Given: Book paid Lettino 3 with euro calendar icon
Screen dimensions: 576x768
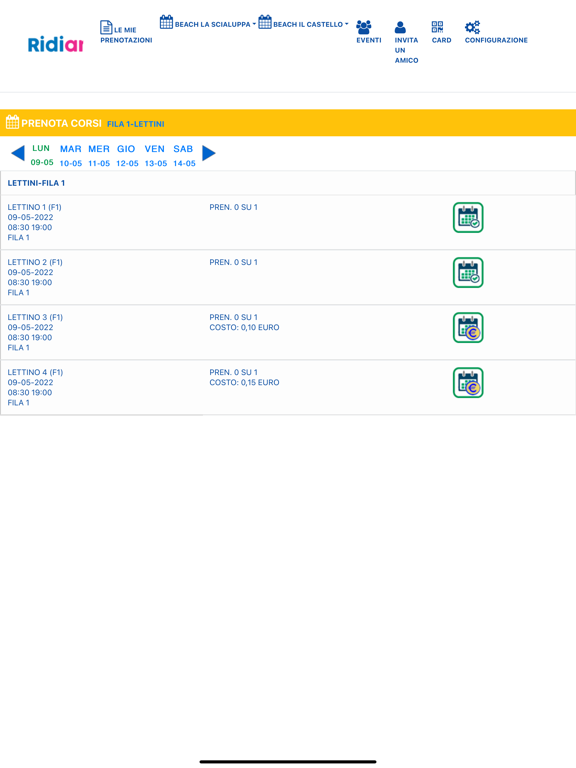Looking at the screenshot, I should (468, 328).
